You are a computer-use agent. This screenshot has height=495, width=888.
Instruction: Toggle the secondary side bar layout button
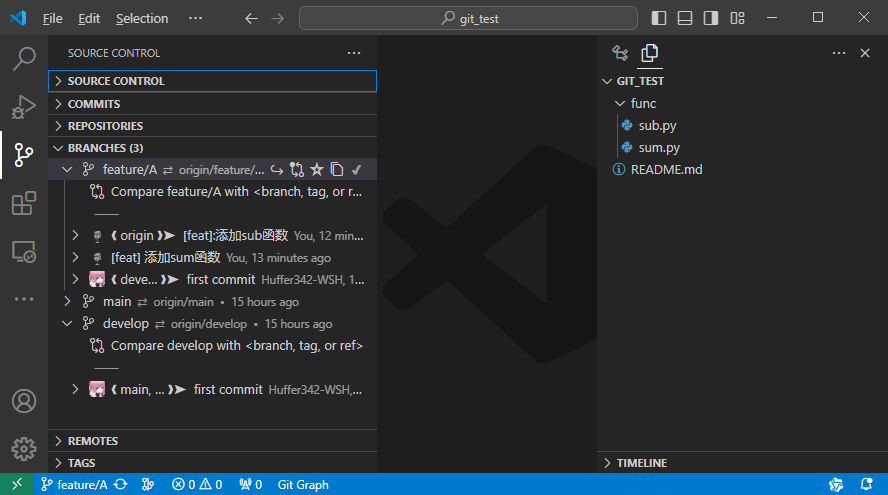pyautogui.click(x=711, y=18)
